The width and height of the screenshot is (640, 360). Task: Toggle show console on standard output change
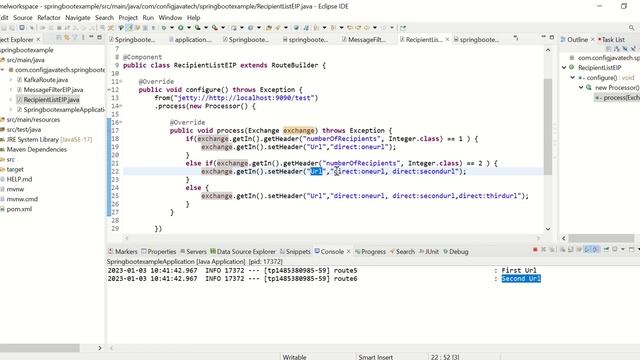point(586,249)
